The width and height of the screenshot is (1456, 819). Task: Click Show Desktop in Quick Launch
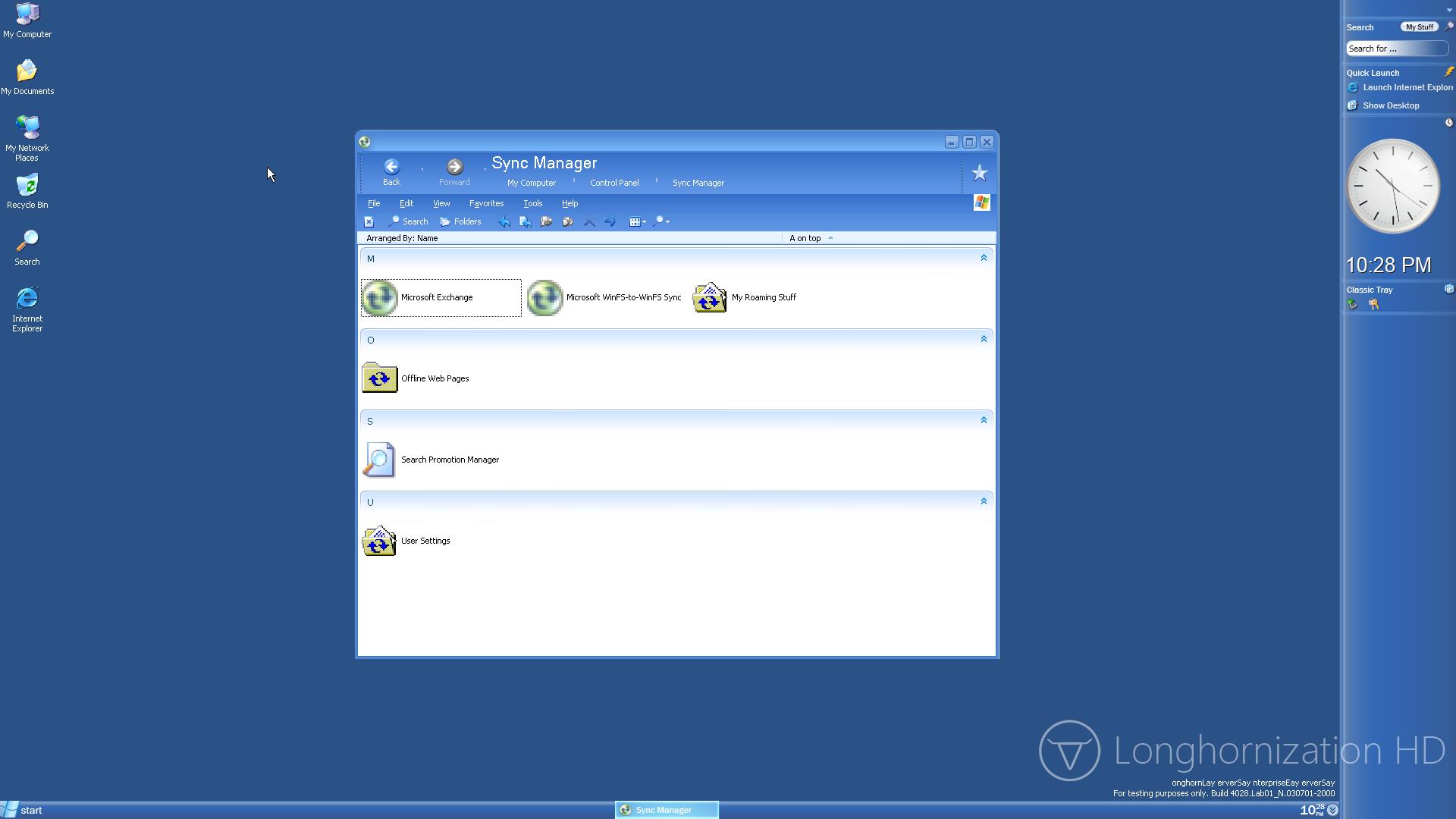1390,105
